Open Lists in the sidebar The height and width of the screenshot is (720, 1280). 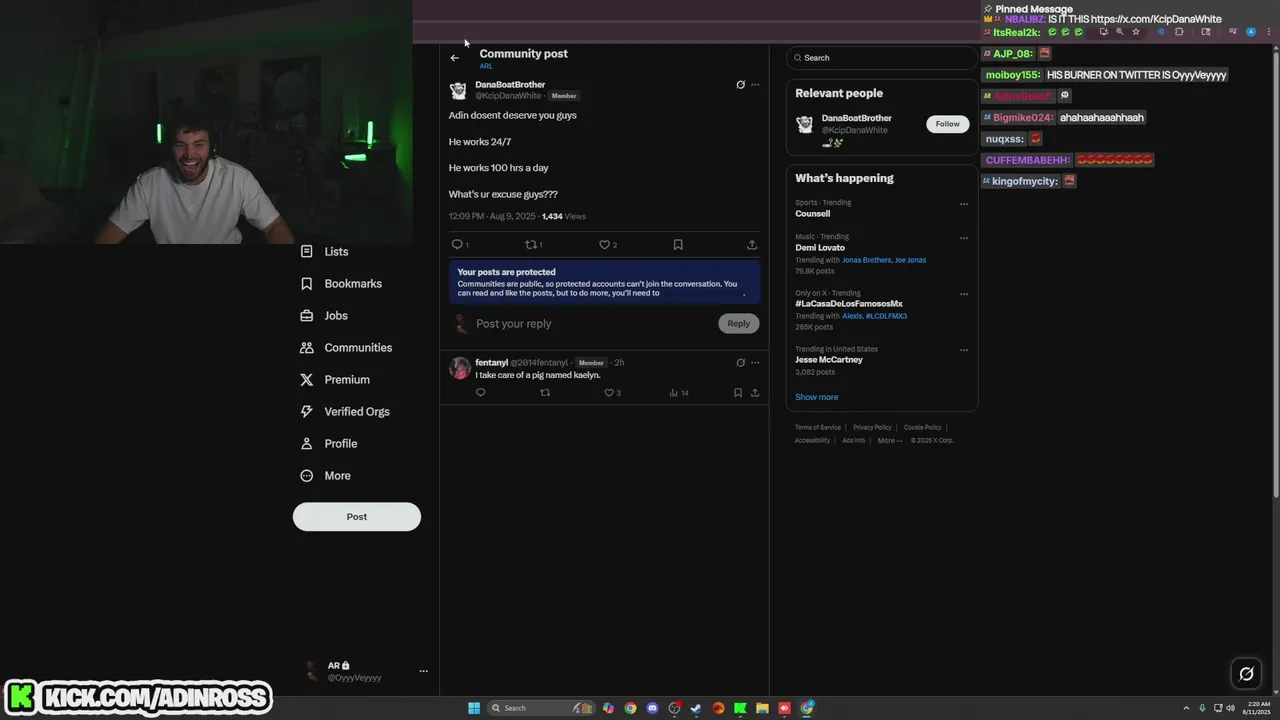(x=324, y=252)
